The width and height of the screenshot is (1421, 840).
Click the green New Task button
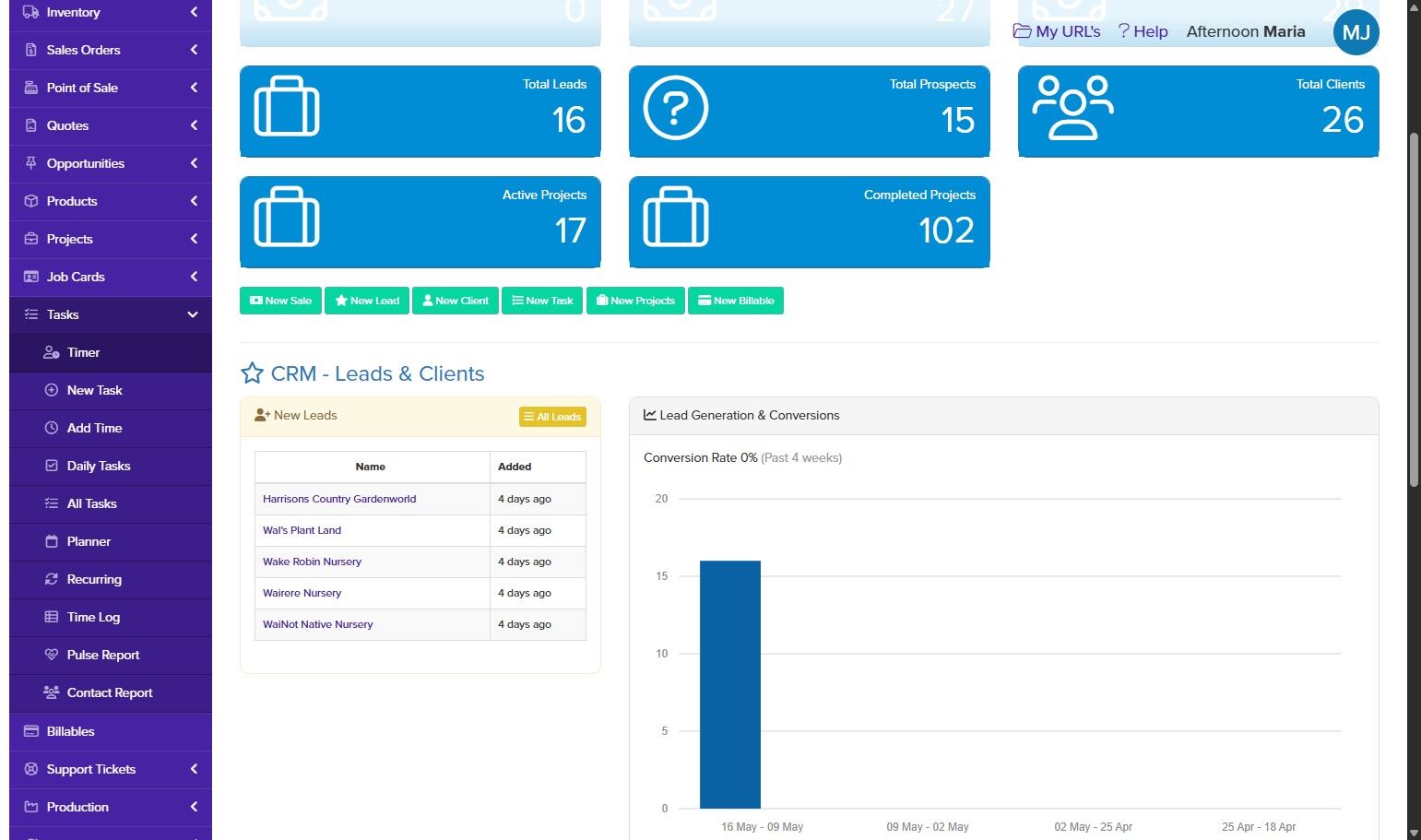[x=542, y=301]
